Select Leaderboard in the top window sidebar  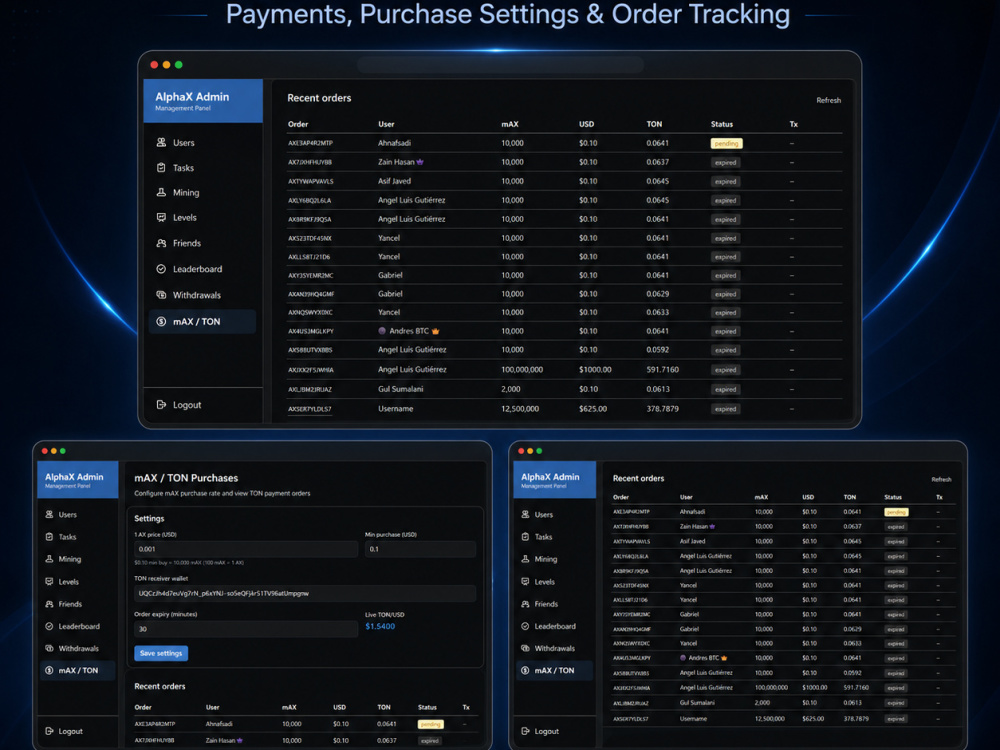coord(198,269)
